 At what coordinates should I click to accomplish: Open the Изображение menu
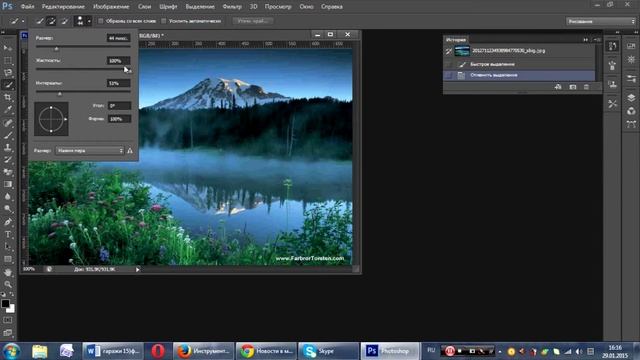pos(111,7)
